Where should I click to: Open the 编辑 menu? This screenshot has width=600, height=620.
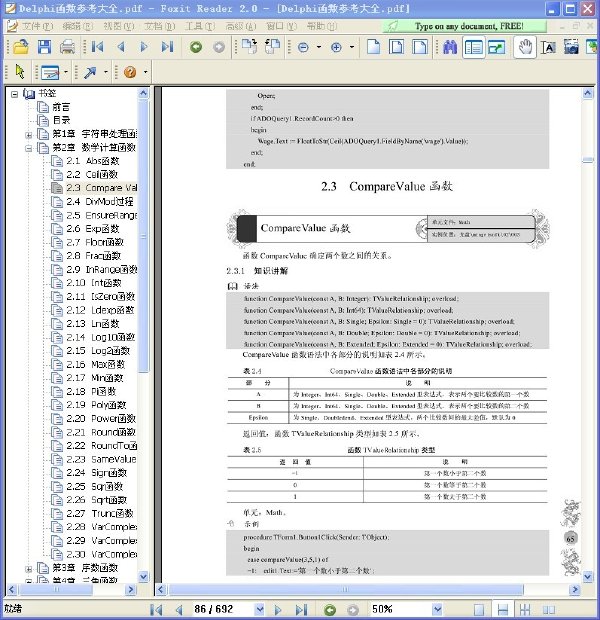coord(78,26)
